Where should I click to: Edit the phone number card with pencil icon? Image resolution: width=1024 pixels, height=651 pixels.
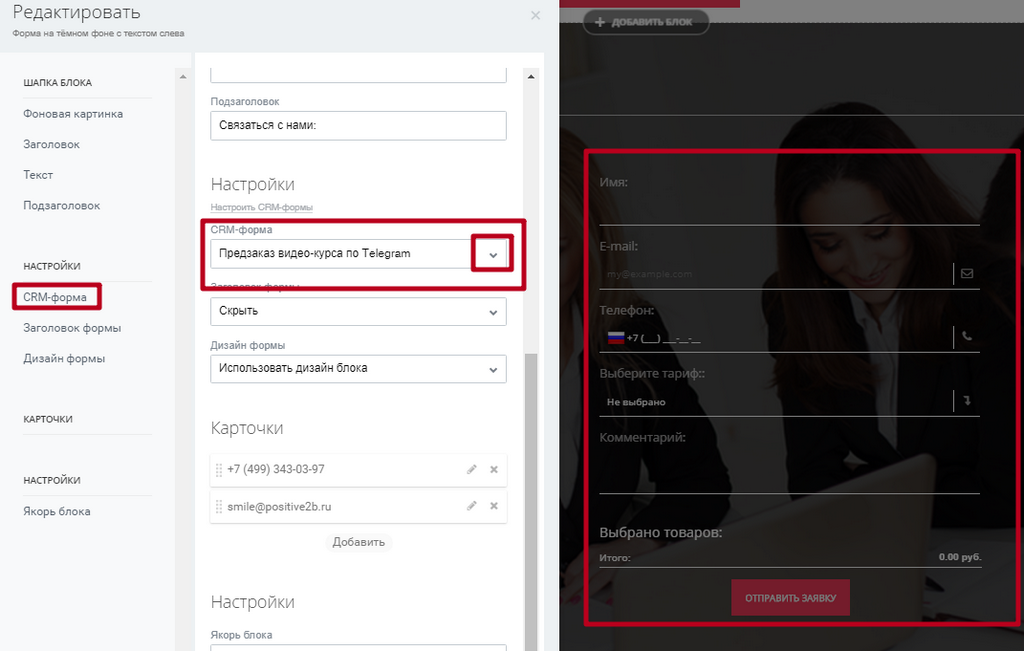pos(472,469)
